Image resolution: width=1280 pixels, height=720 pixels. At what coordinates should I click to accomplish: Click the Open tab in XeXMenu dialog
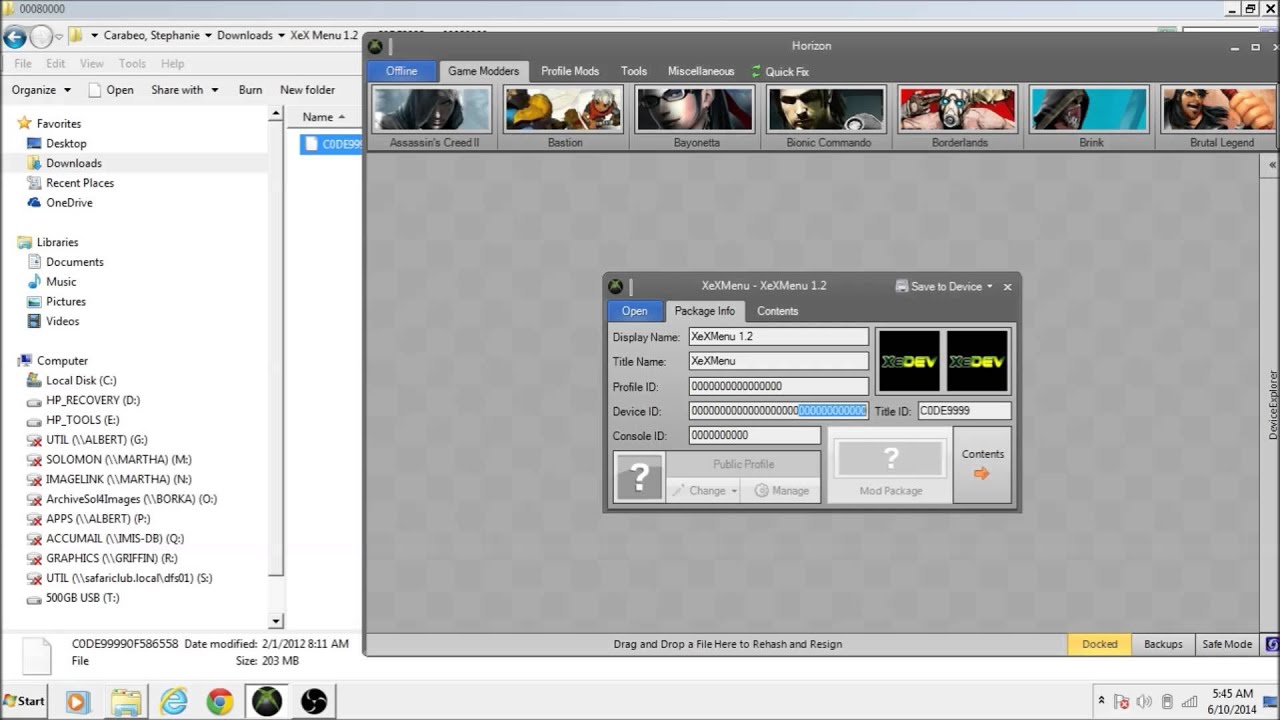tap(634, 311)
